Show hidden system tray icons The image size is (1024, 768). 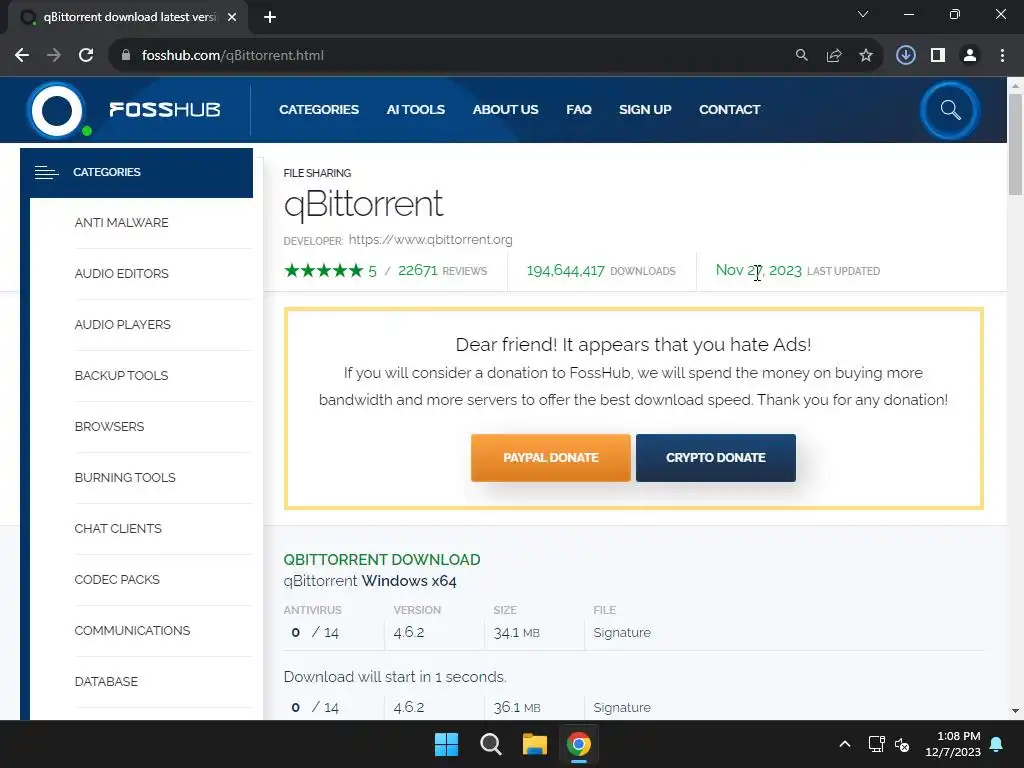pyautogui.click(x=844, y=744)
